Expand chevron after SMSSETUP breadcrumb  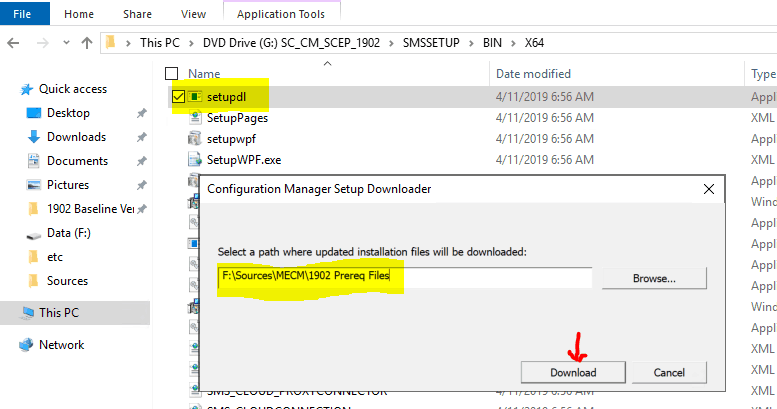pyautogui.click(x=471, y=43)
